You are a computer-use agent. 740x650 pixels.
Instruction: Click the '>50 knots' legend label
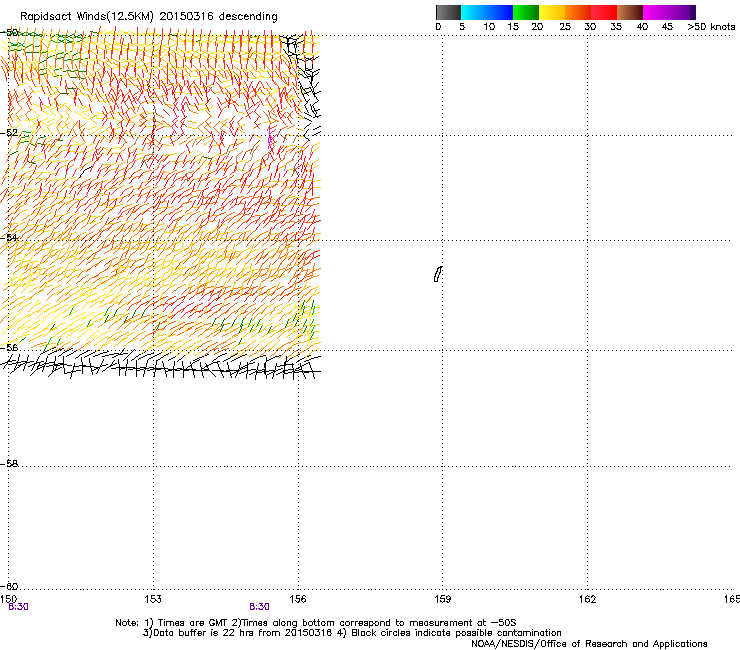pyautogui.click(x=711, y=27)
